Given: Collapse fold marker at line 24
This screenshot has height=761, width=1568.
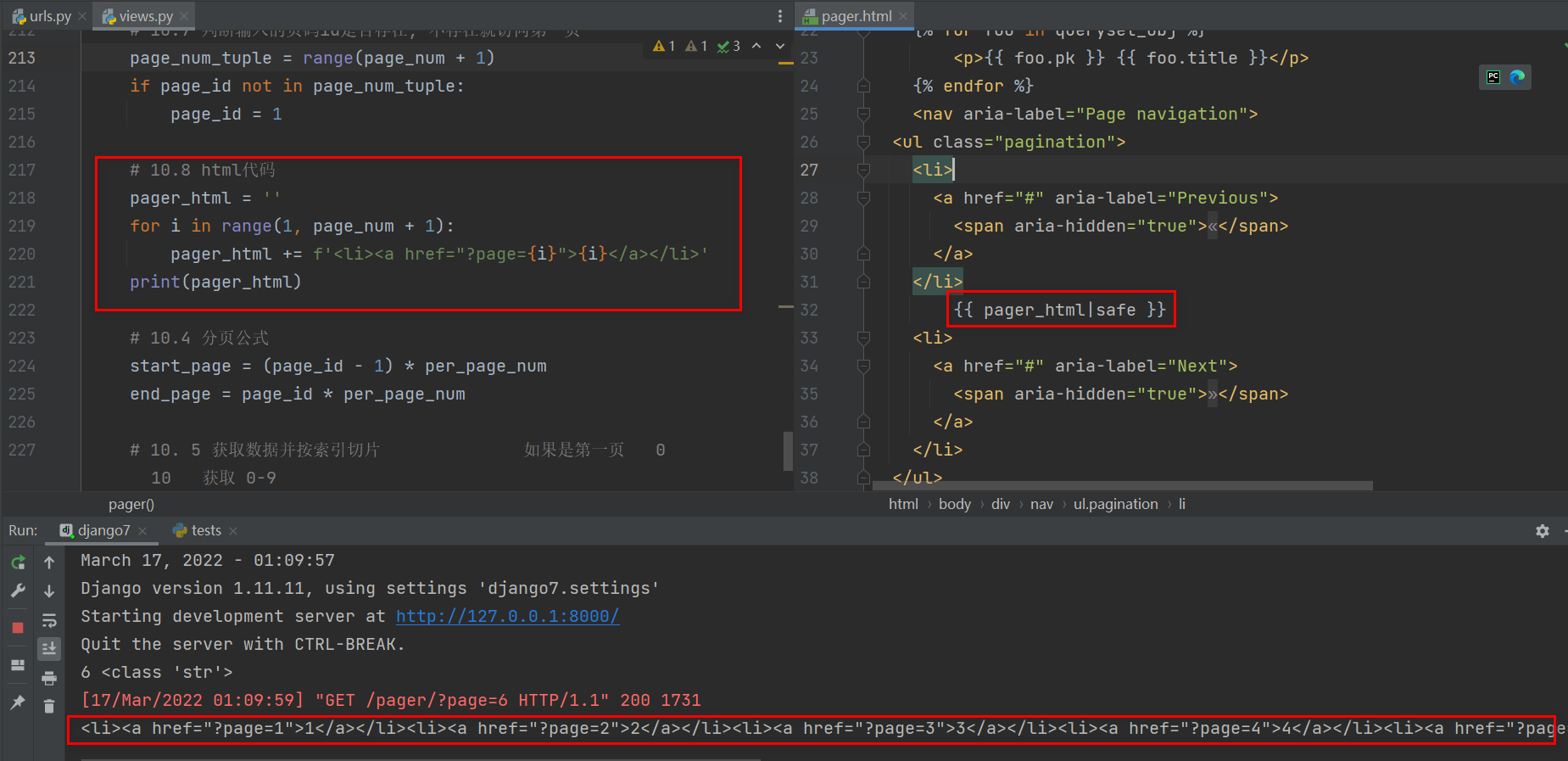Looking at the screenshot, I should point(863,86).
